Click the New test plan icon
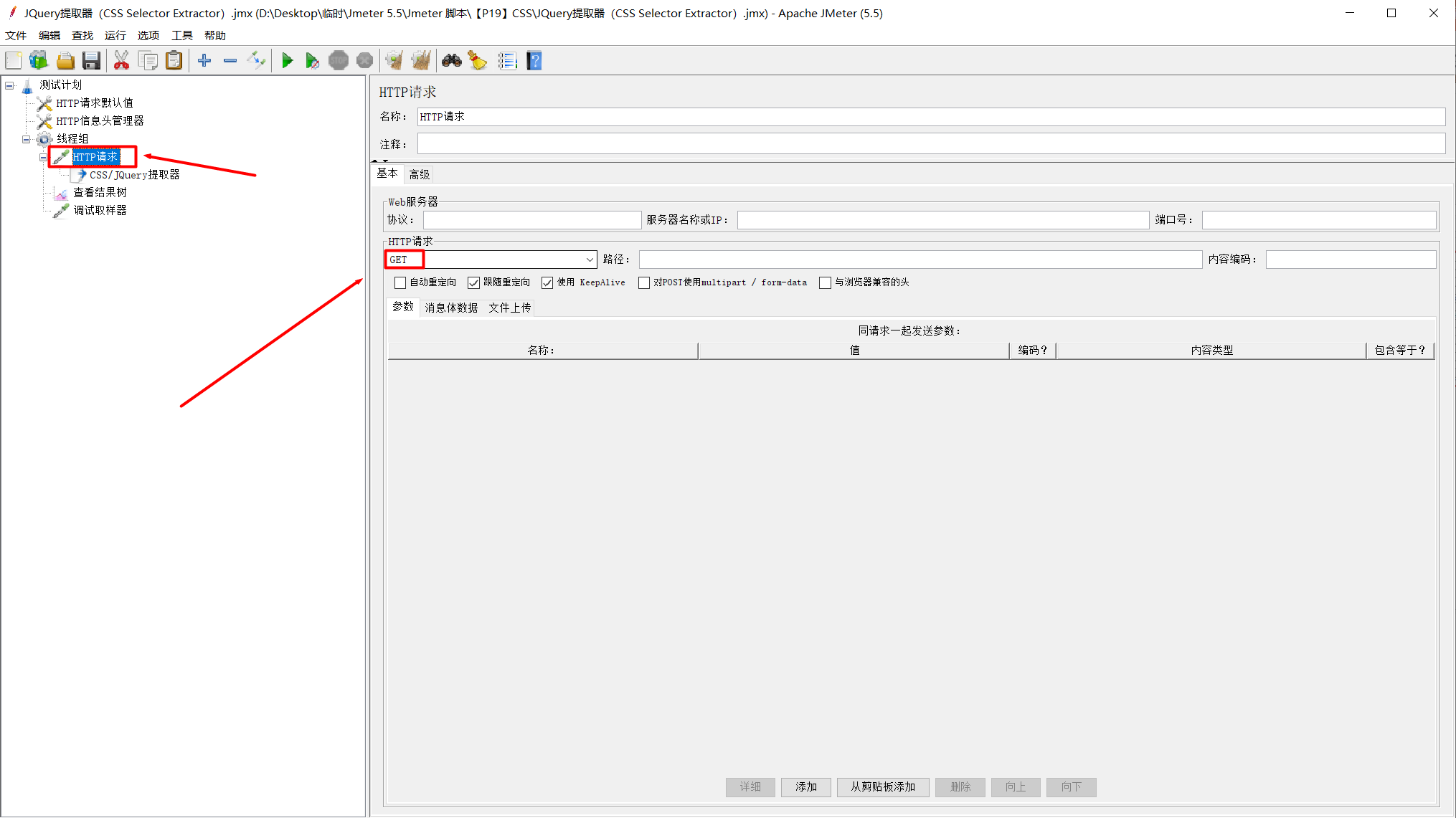The image size is (1456, 818). tap(14, 61)
